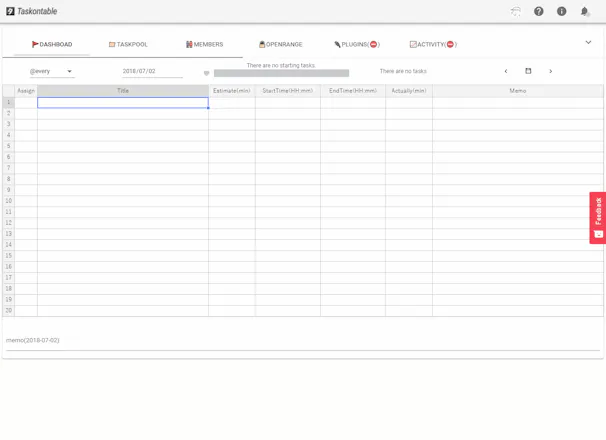Open the help question mark icon

click(538, 11)
